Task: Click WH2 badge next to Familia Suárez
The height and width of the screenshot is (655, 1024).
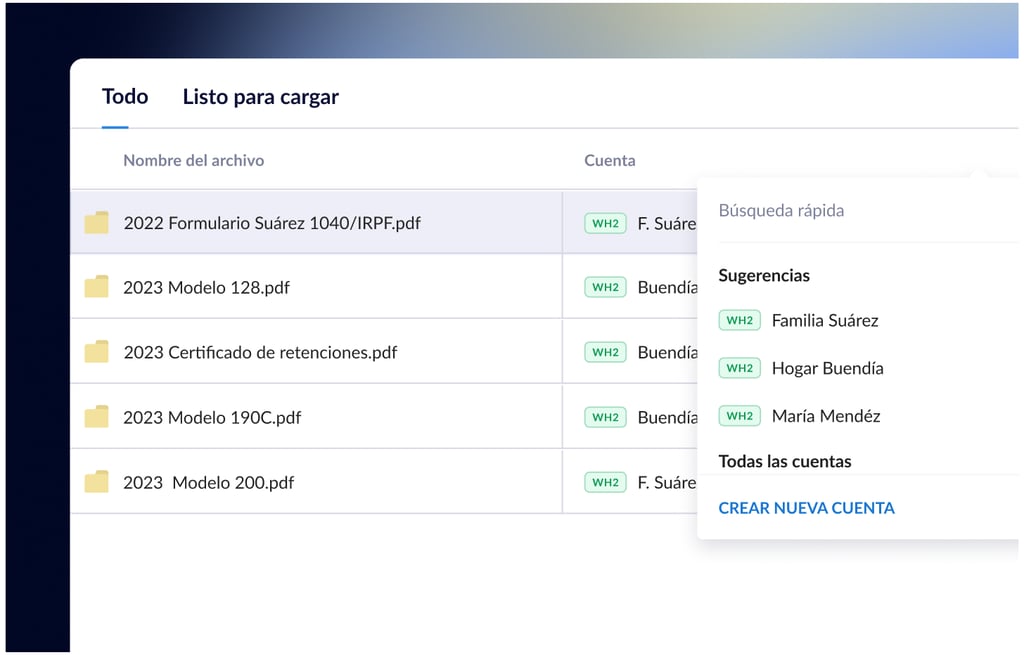Action: point(739,321)
